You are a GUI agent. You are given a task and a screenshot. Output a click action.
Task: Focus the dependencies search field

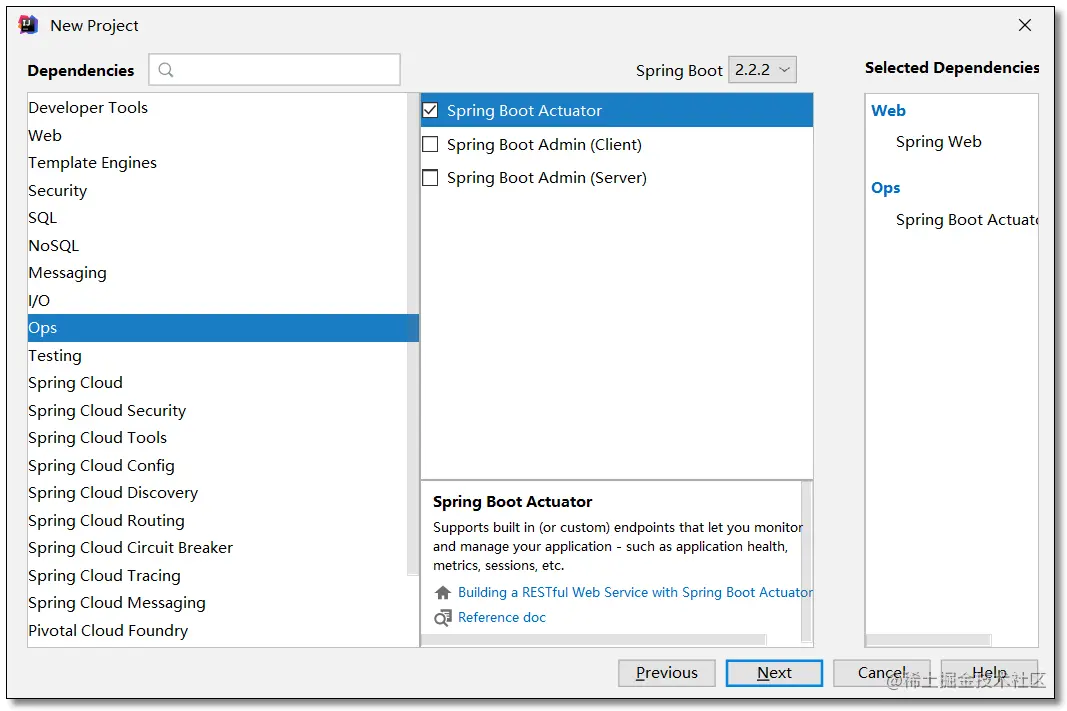274,69
